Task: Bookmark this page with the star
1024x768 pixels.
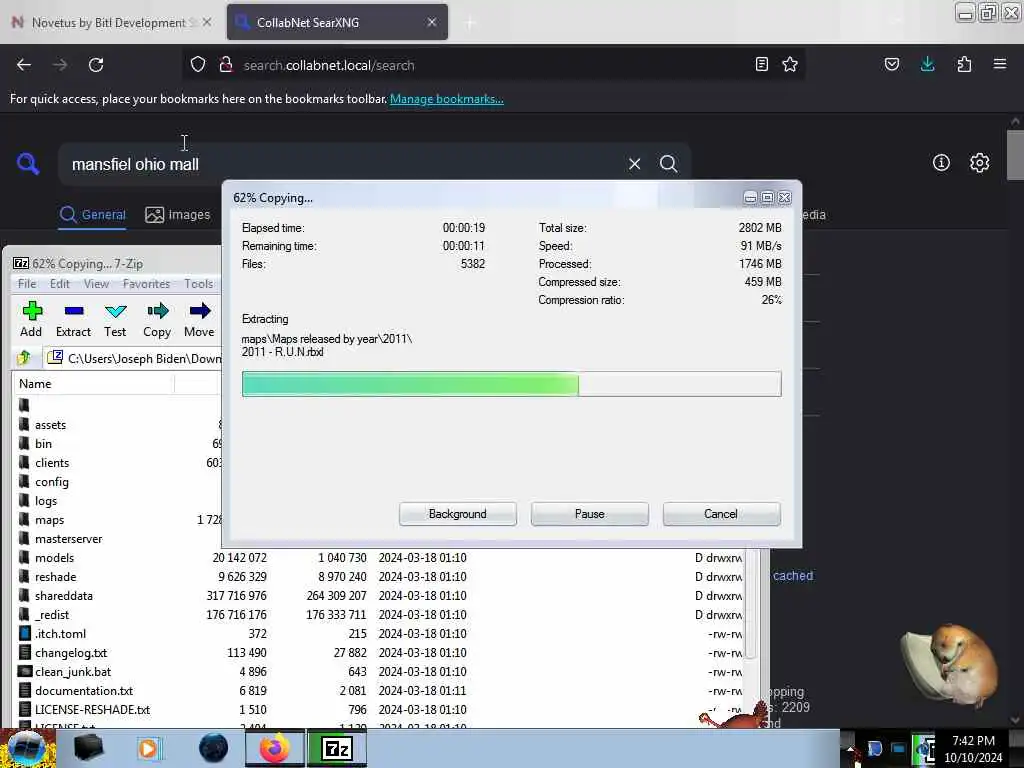Action: (x=790, y=65)
